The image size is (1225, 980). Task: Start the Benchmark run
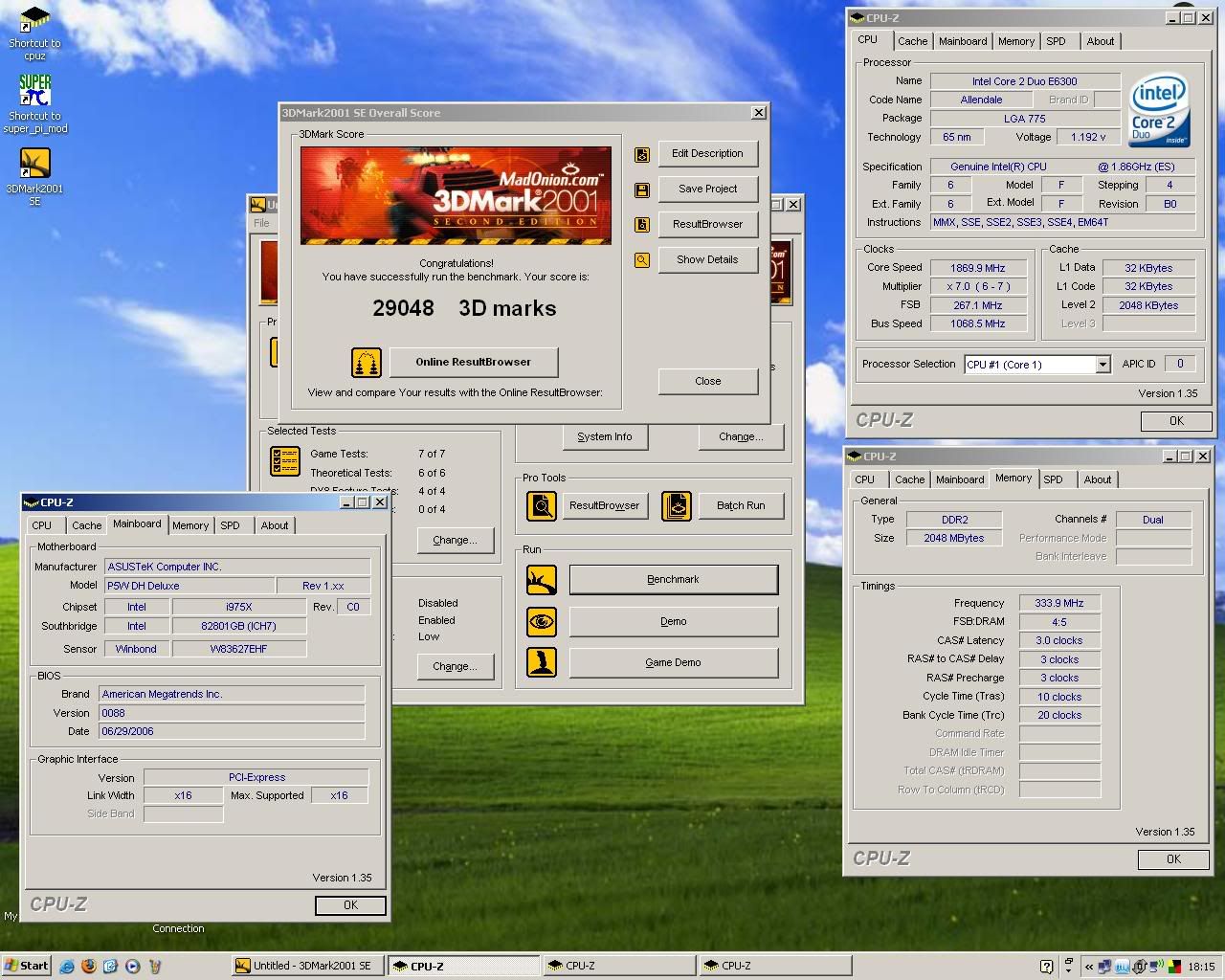(673, 580)
